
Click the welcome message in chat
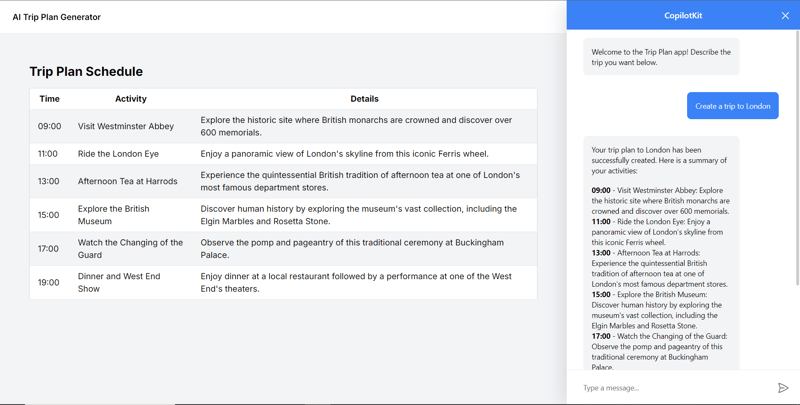661,57
